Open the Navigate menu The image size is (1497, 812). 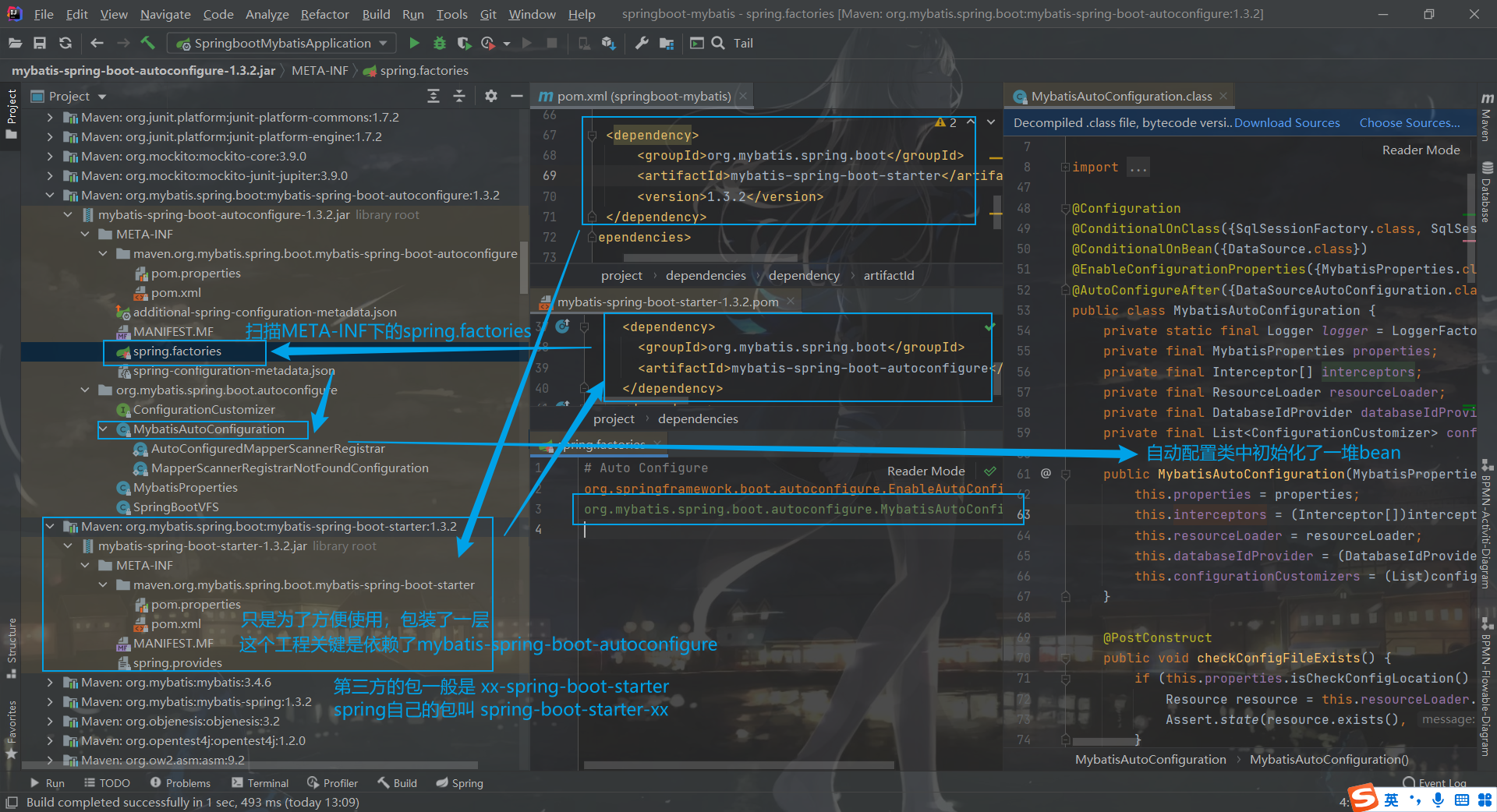click(165, 14)
